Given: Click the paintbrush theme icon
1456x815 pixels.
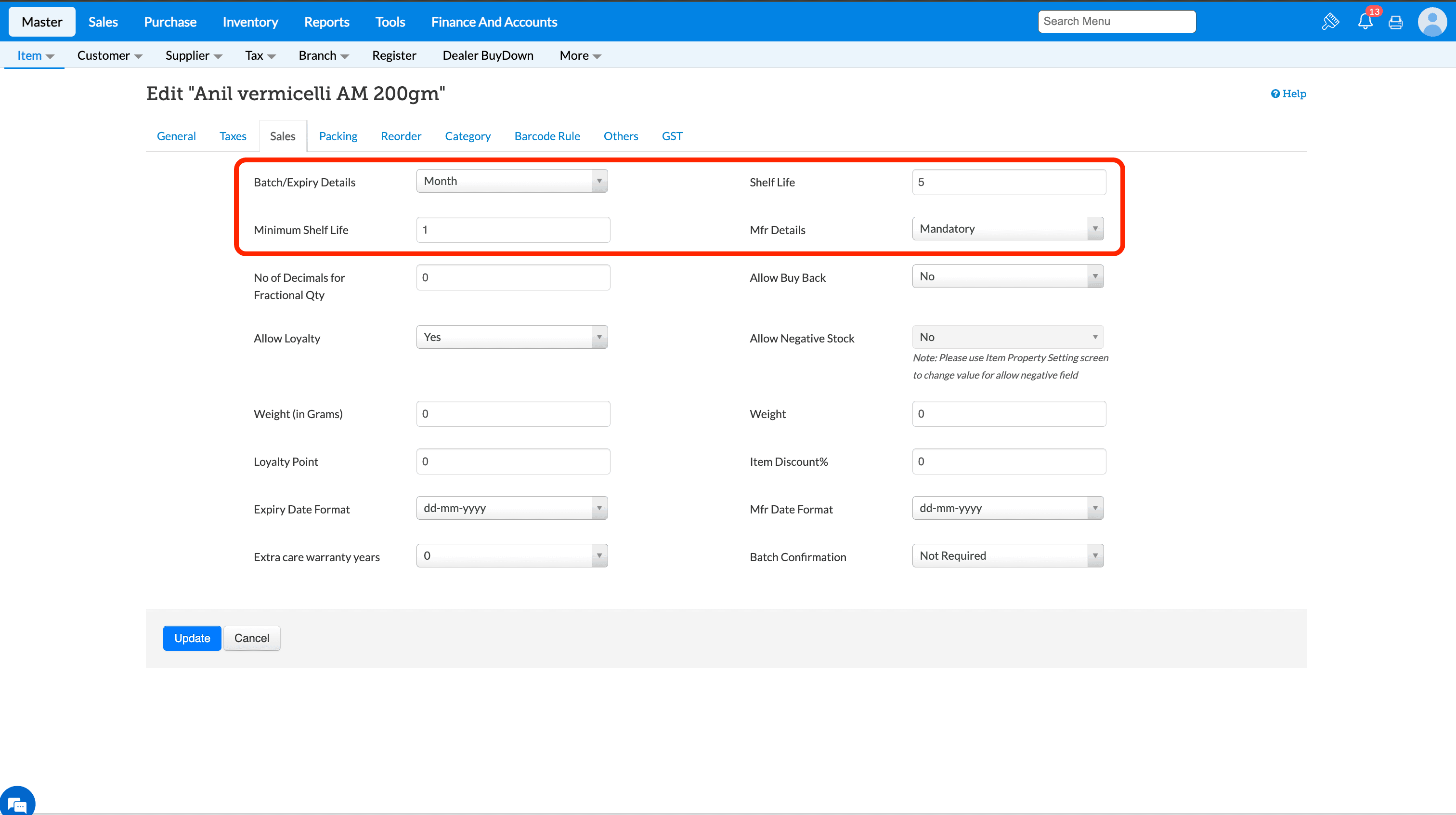Looking at the screenshot, I should coord(1330,22).
